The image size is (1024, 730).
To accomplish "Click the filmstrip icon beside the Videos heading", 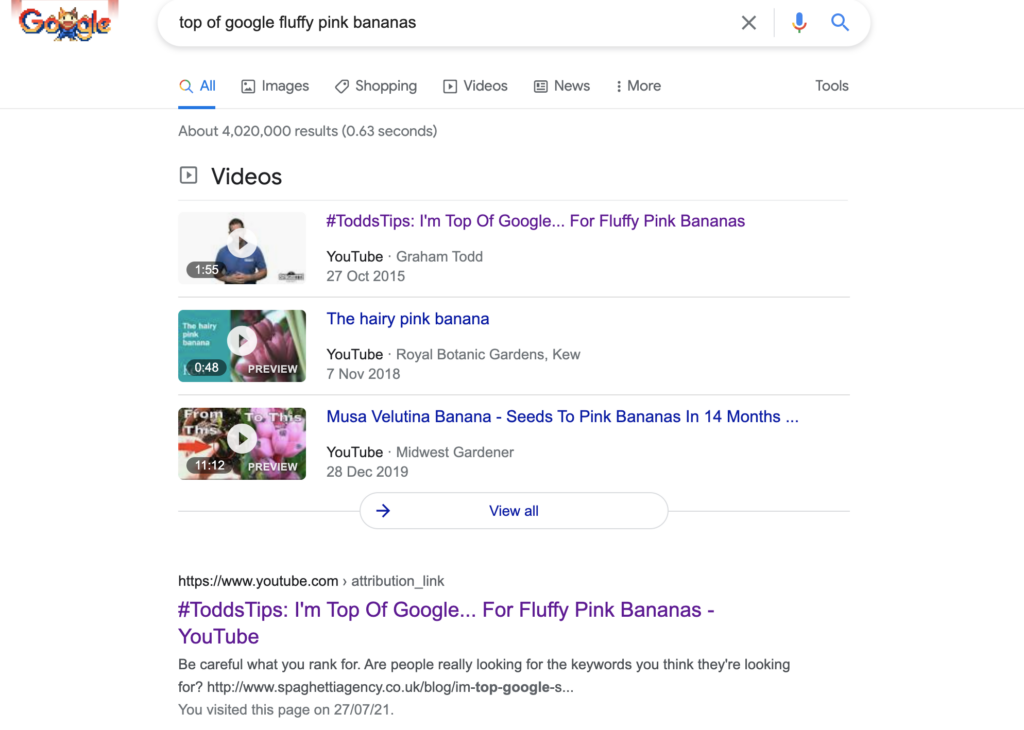I will click(x=188, y=175).
